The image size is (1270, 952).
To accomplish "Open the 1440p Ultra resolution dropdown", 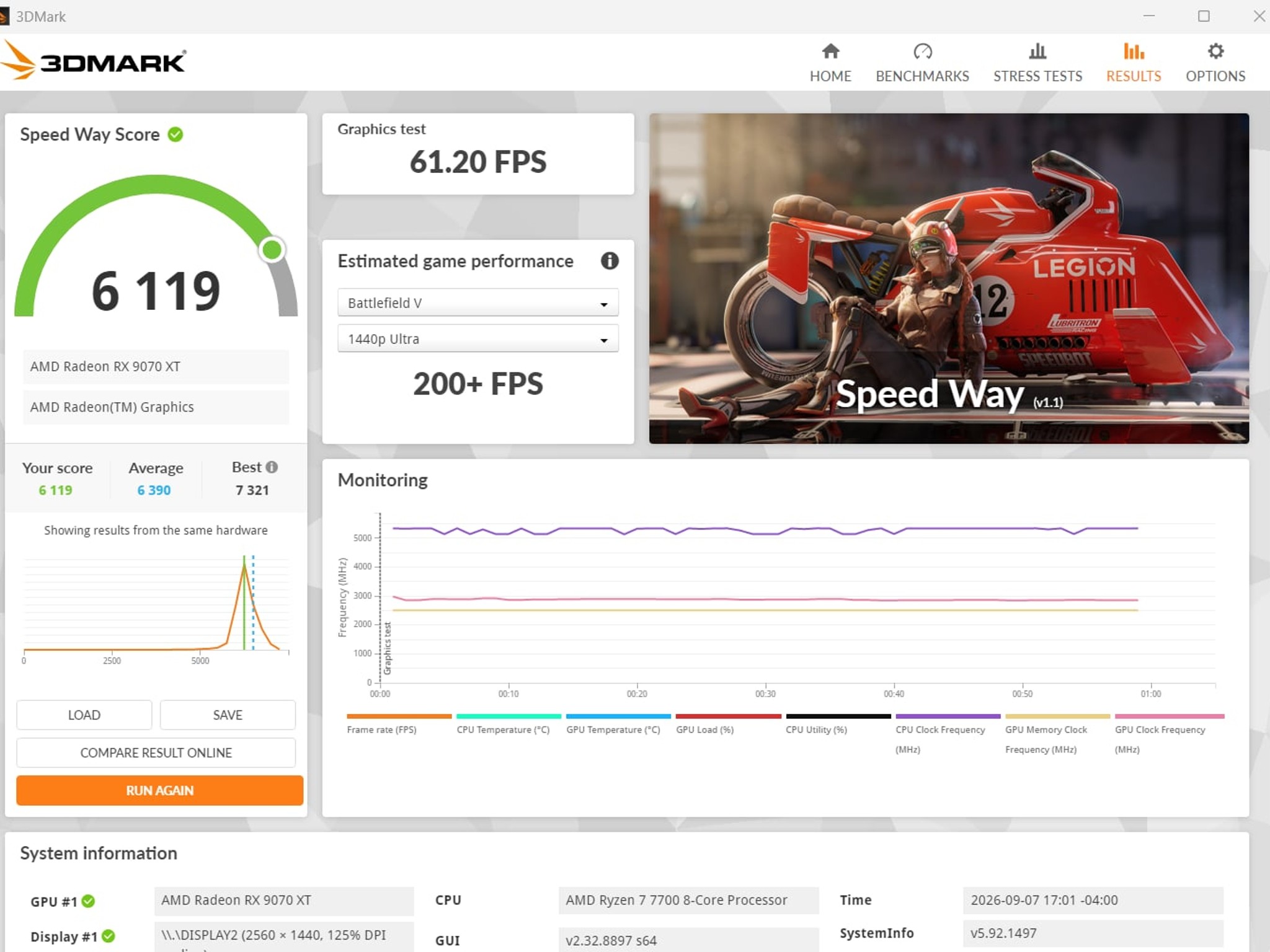I will click(477, 338).
